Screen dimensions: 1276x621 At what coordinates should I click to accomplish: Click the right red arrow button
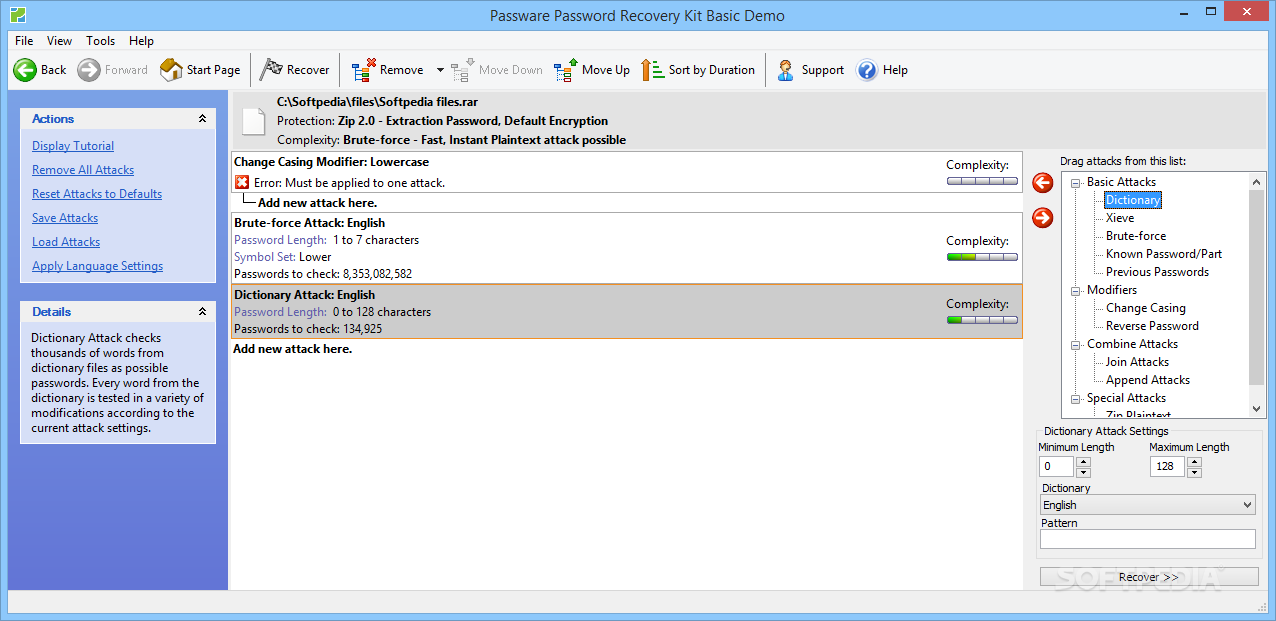pos(1043,217)
